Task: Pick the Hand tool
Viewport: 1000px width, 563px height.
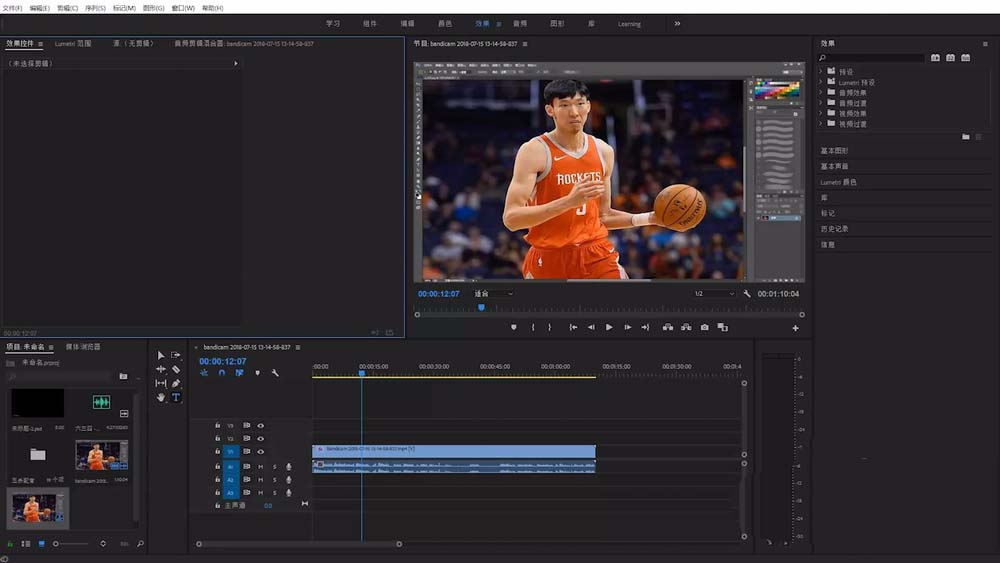Action: 161,397
